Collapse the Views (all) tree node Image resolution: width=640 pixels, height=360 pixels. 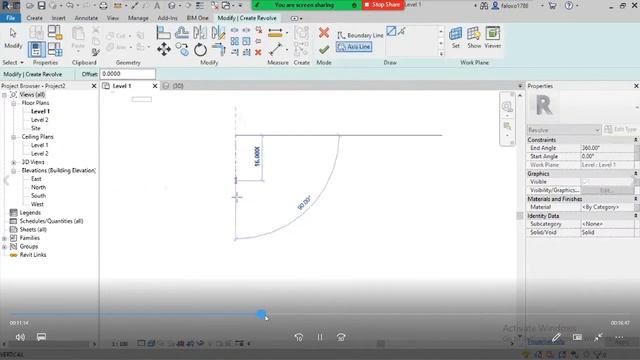point(4,95)
